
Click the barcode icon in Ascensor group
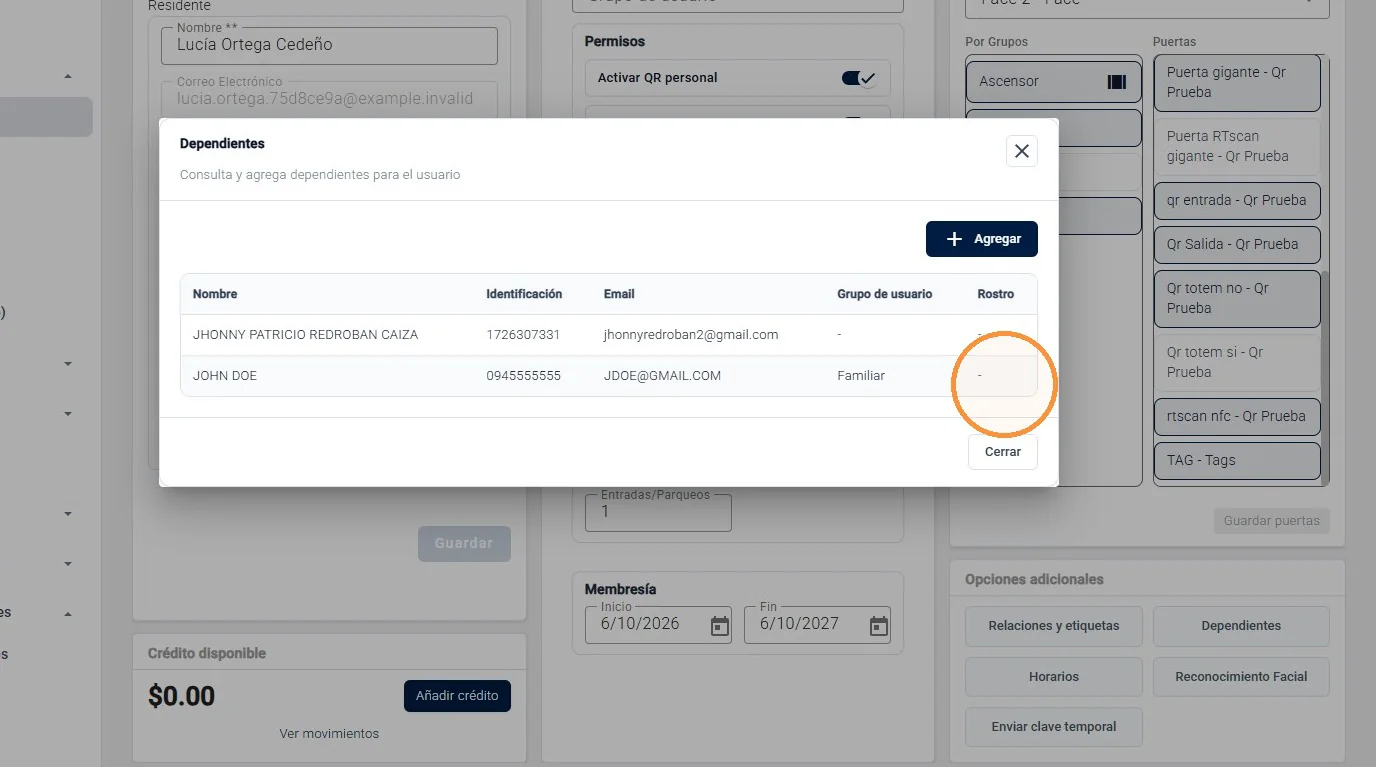coord(1117,82)
